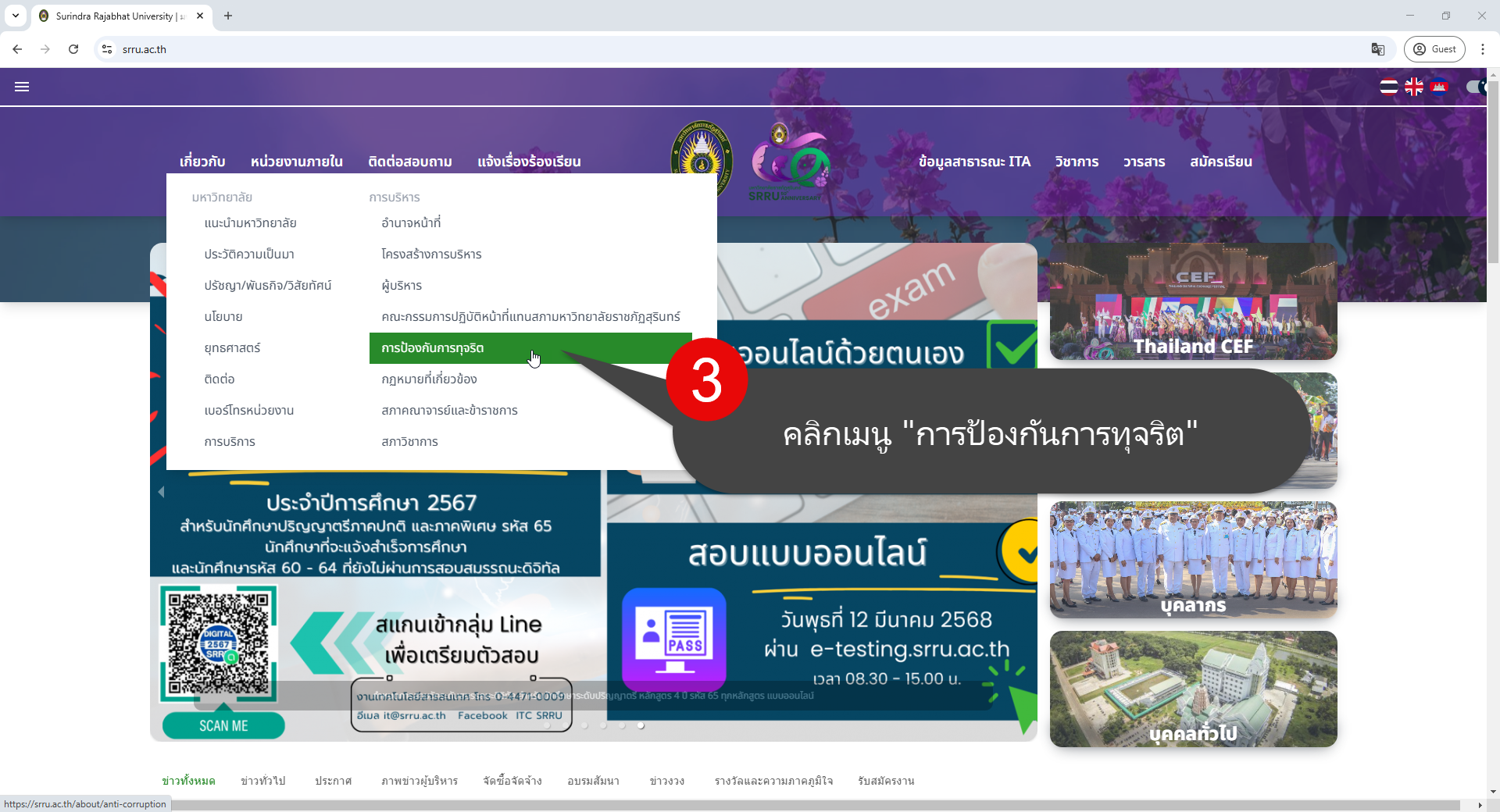Click the carousel previous arrow
Viewport: 1500px width, 812px height.
click(x=162, y=492)
